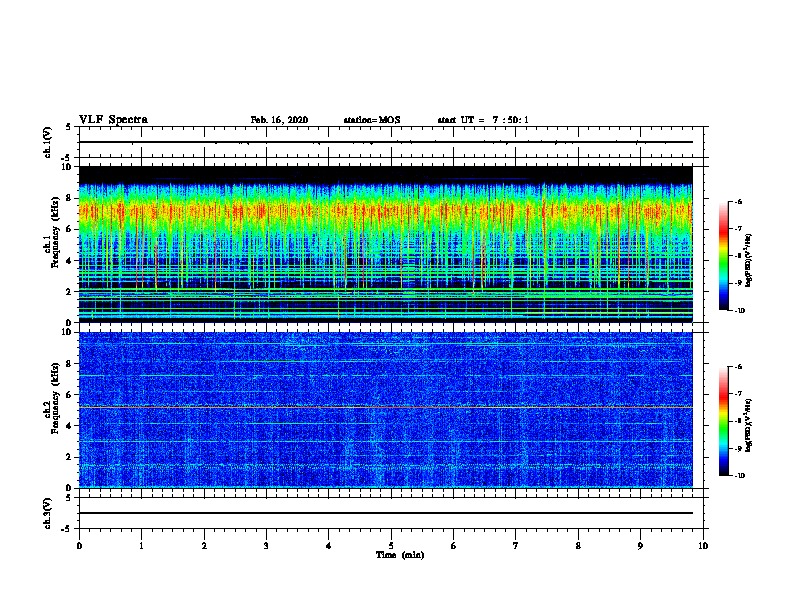Click the "2" kHz tick on the ch.2 frequency axis
The image size is (792, 612).
pos(69,457)
